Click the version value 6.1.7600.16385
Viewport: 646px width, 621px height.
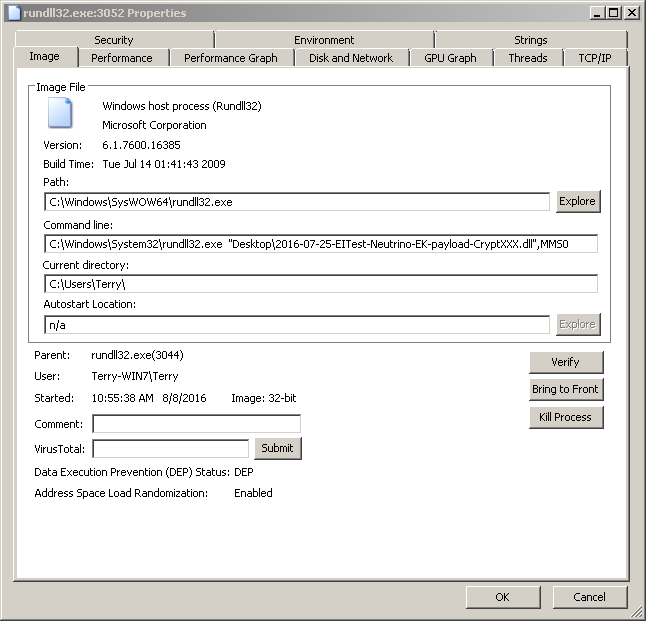pyautogui.click(x=141, y=145)
